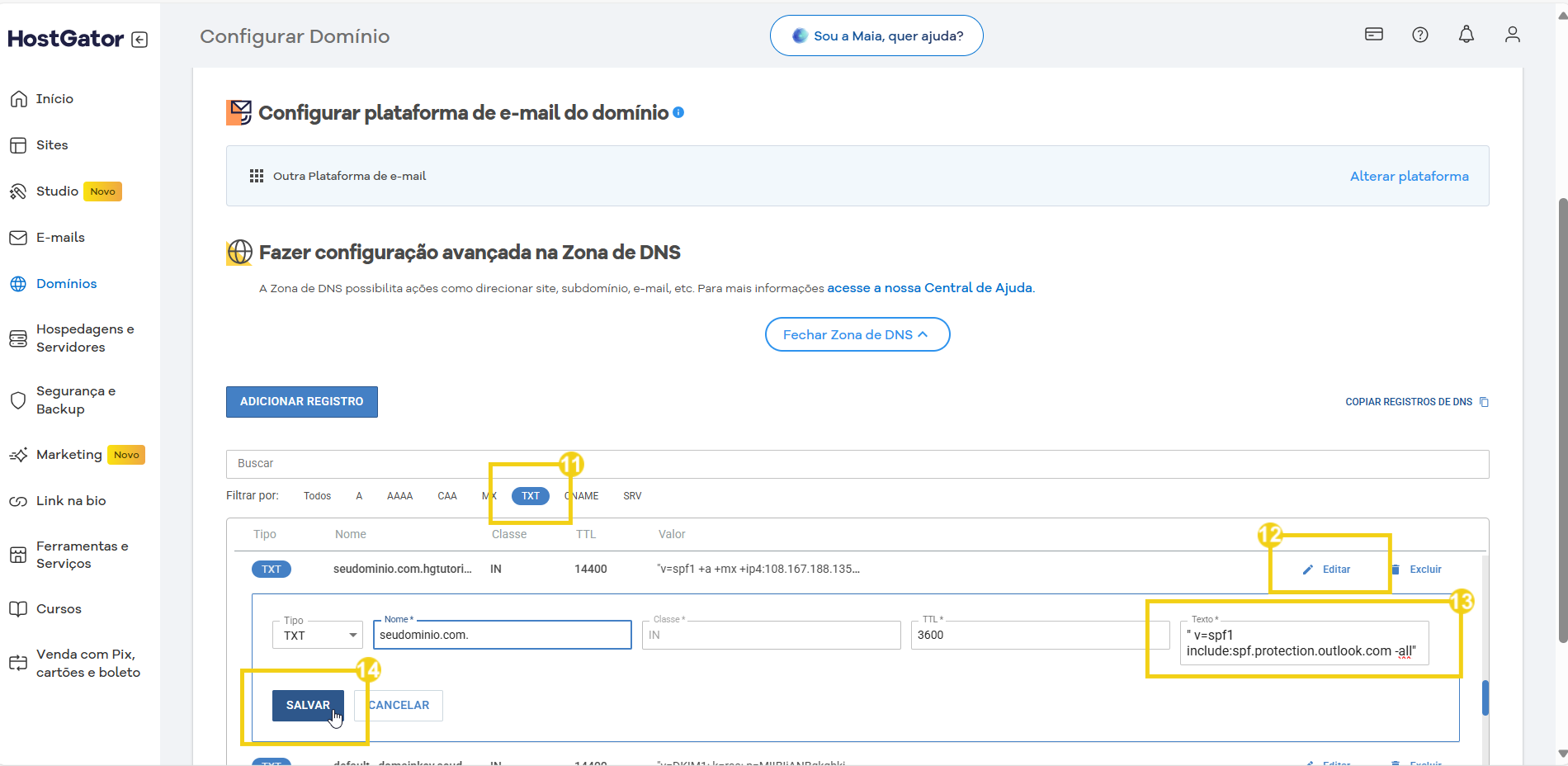
Task: Click the Buscar search field
Action: click(x=857, y=464)
